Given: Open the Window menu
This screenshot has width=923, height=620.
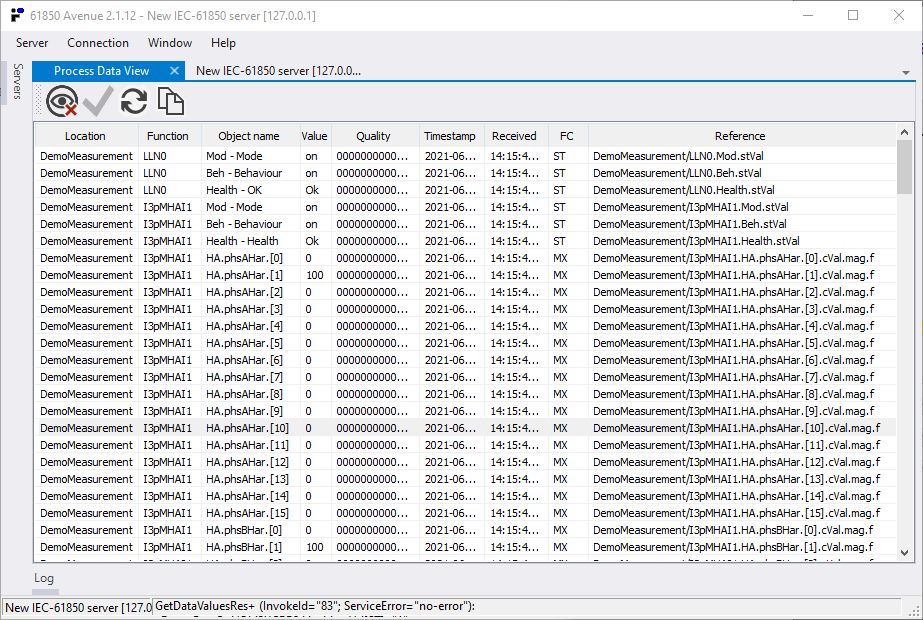Looking at the screenshot, I should click(x=170, y=43).
